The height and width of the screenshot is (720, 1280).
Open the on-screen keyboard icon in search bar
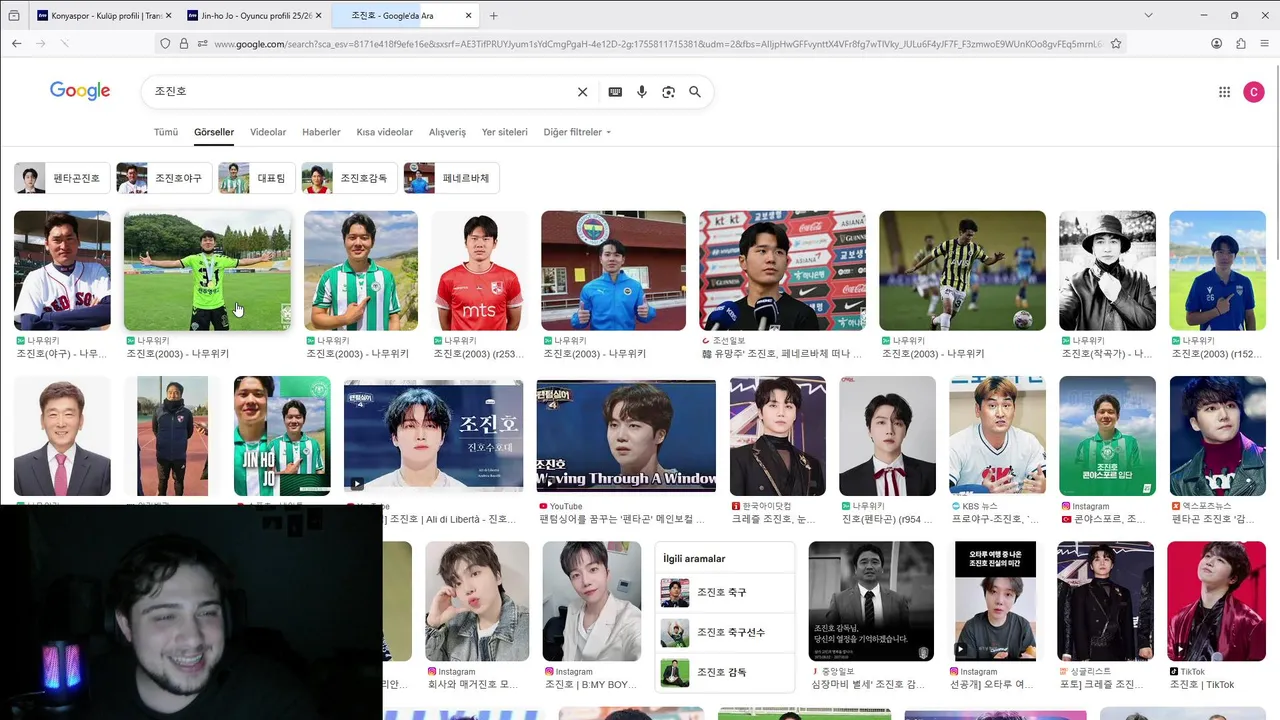[615, 92]
